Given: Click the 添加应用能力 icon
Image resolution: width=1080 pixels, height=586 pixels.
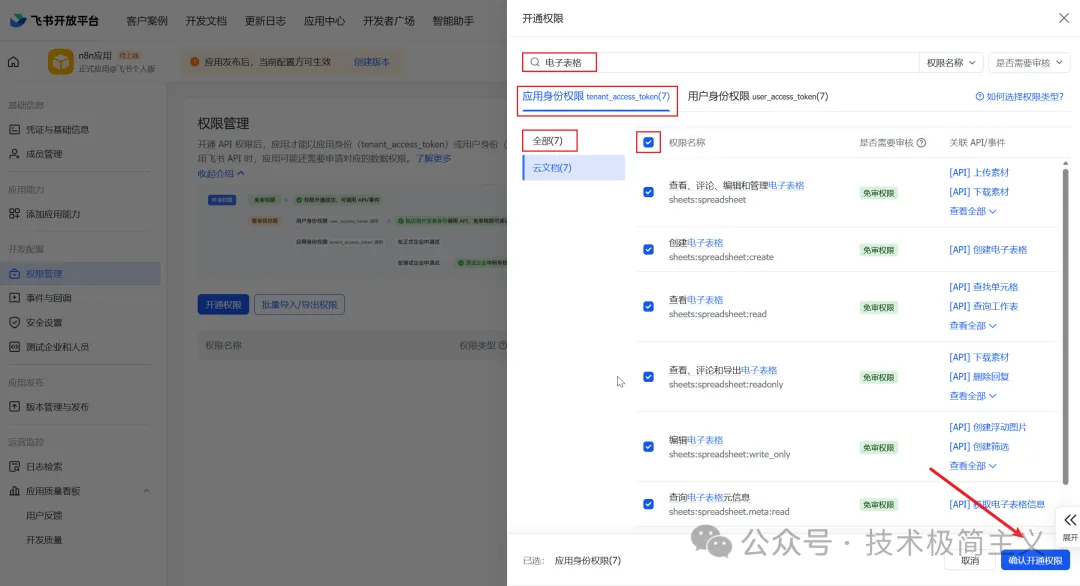Looking at the screenshot, I should coord(12,212).
